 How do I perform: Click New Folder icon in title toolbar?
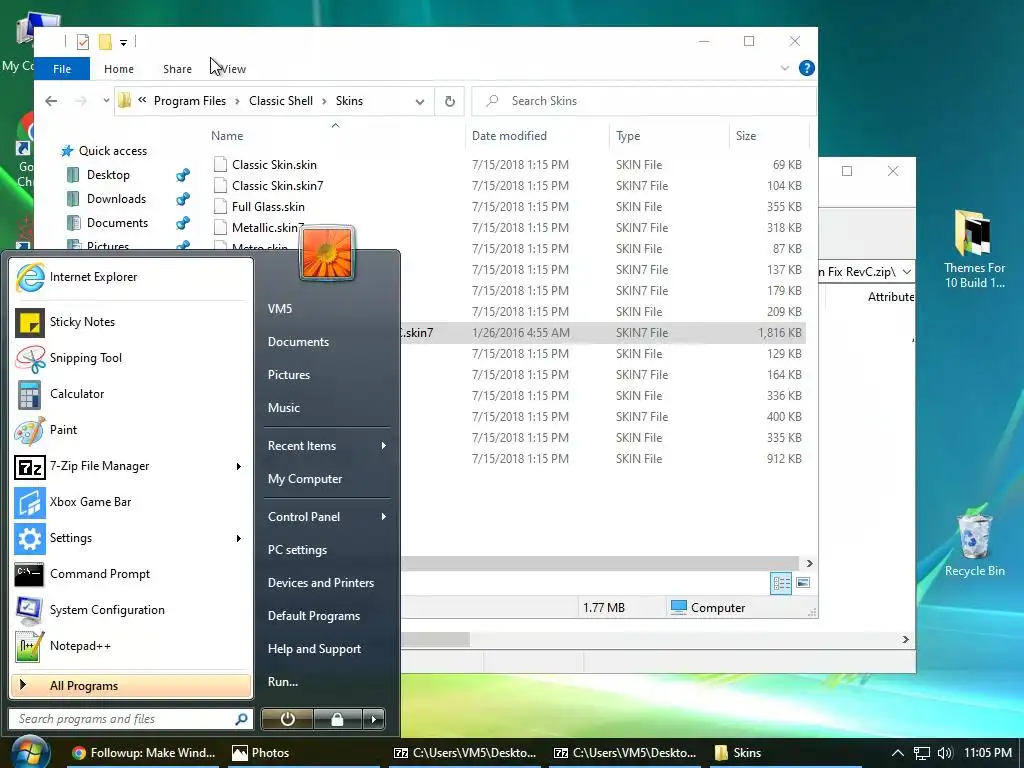tap(105, 42)
